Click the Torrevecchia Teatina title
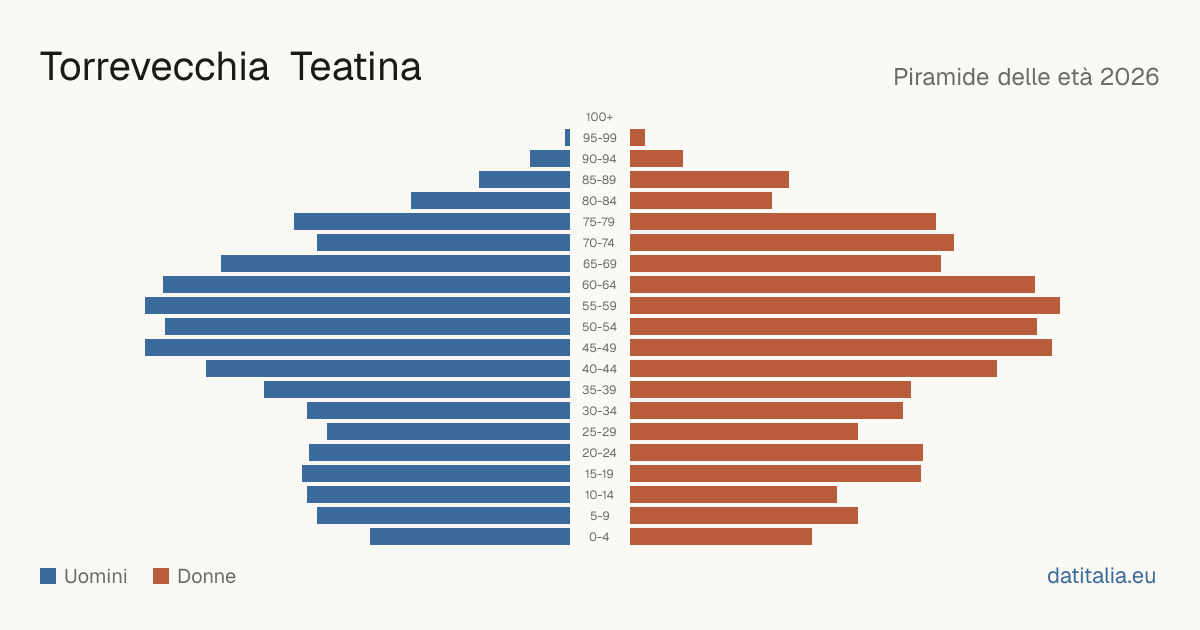Image resolution: width=1200 pixels, height=630 pixels. (x=231, y=67)
